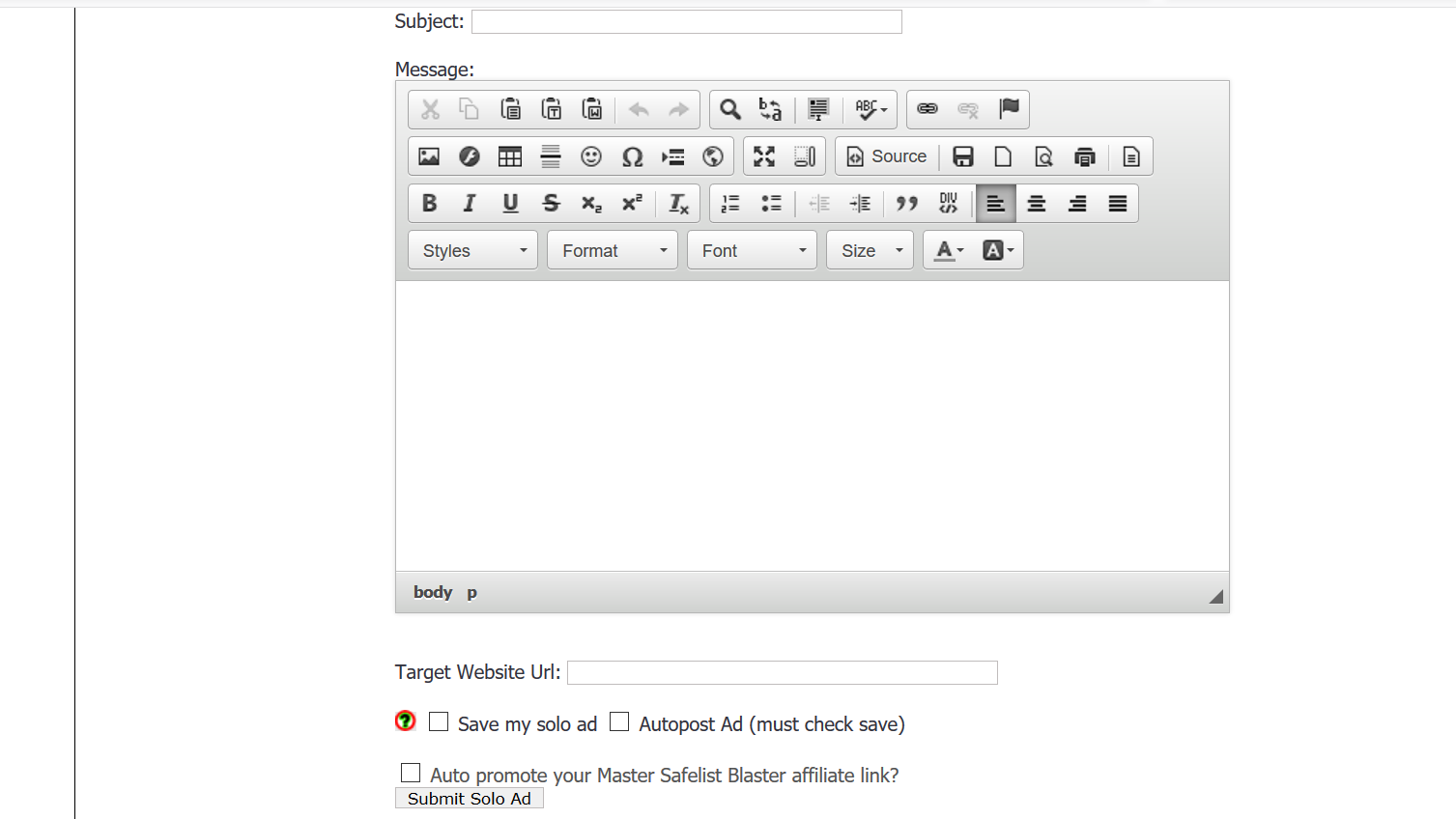Insert special character omega icon
The width and height of the screenshot is (1456, 819).
point(632,156)
